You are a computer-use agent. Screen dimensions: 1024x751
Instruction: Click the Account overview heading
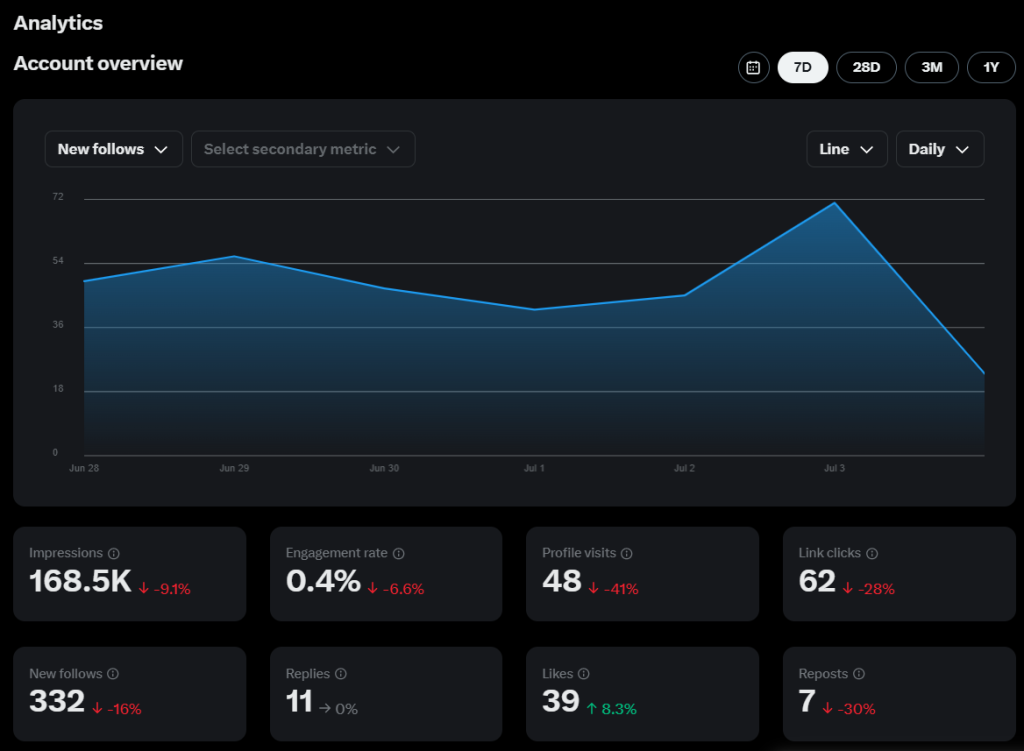pos(97,63)
